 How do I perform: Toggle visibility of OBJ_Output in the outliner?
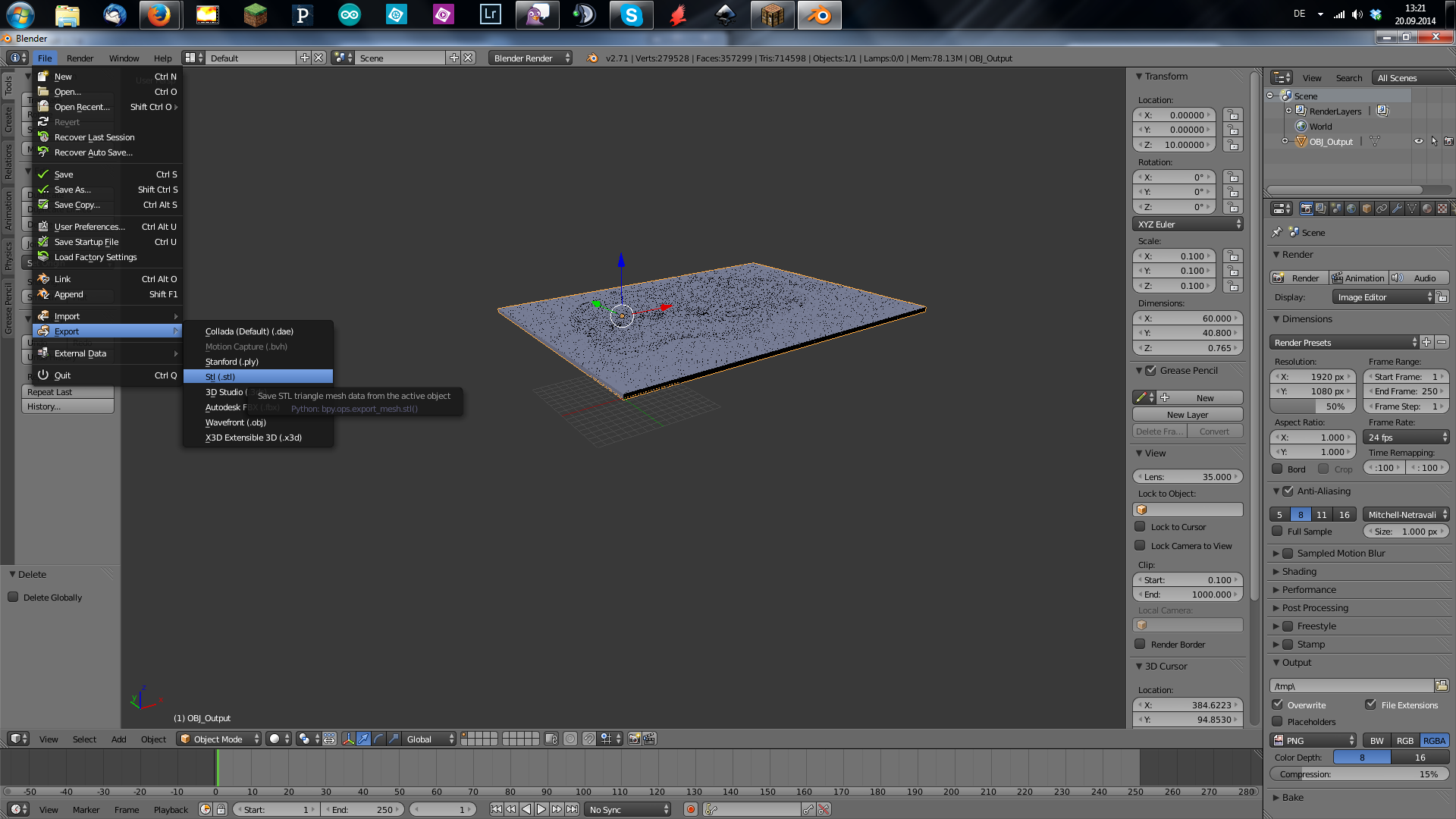tap(1420, 141)
